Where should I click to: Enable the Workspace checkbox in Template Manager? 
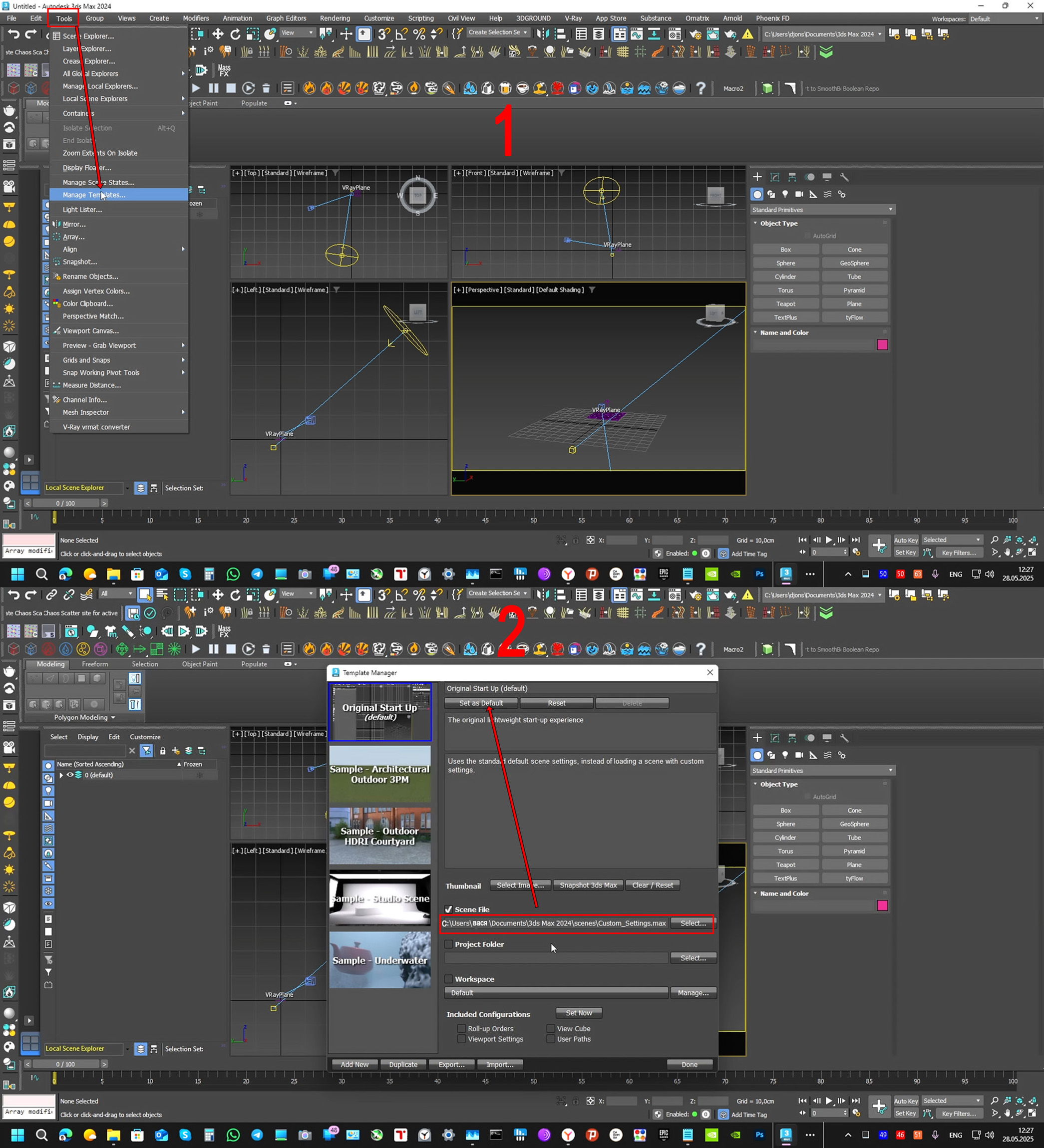(449, 979)
